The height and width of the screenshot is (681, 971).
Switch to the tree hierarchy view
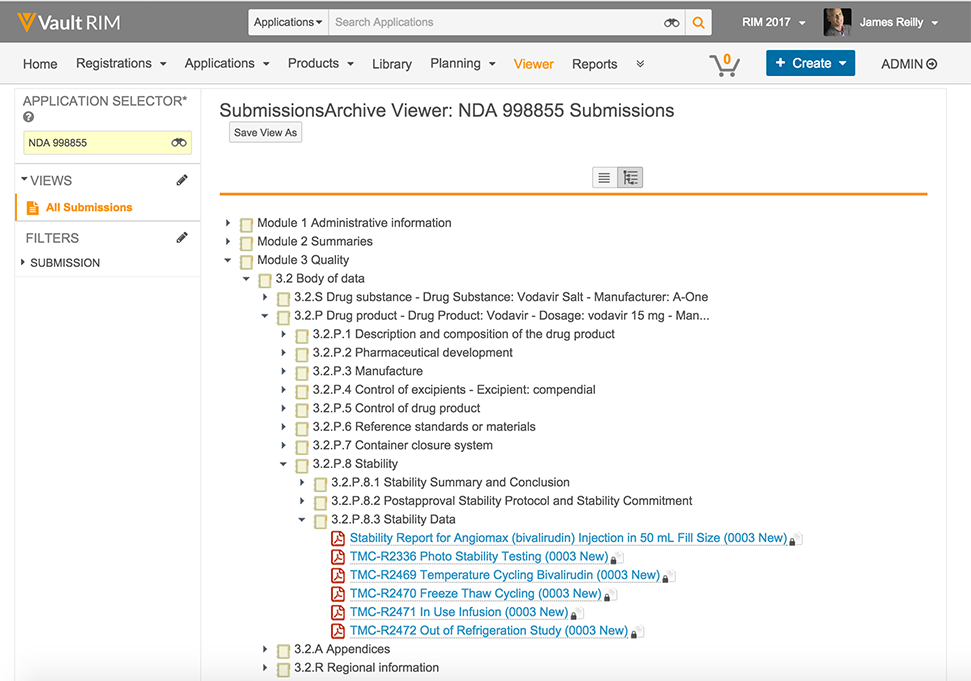630,178
